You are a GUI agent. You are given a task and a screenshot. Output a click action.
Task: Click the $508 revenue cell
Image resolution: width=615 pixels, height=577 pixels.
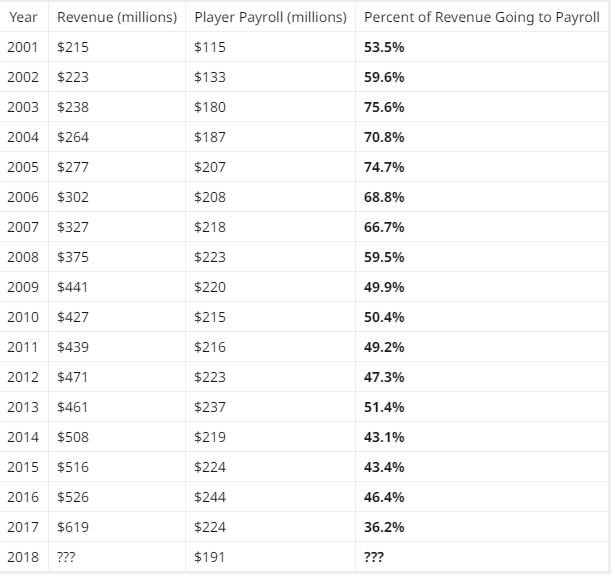pos(73,437)
